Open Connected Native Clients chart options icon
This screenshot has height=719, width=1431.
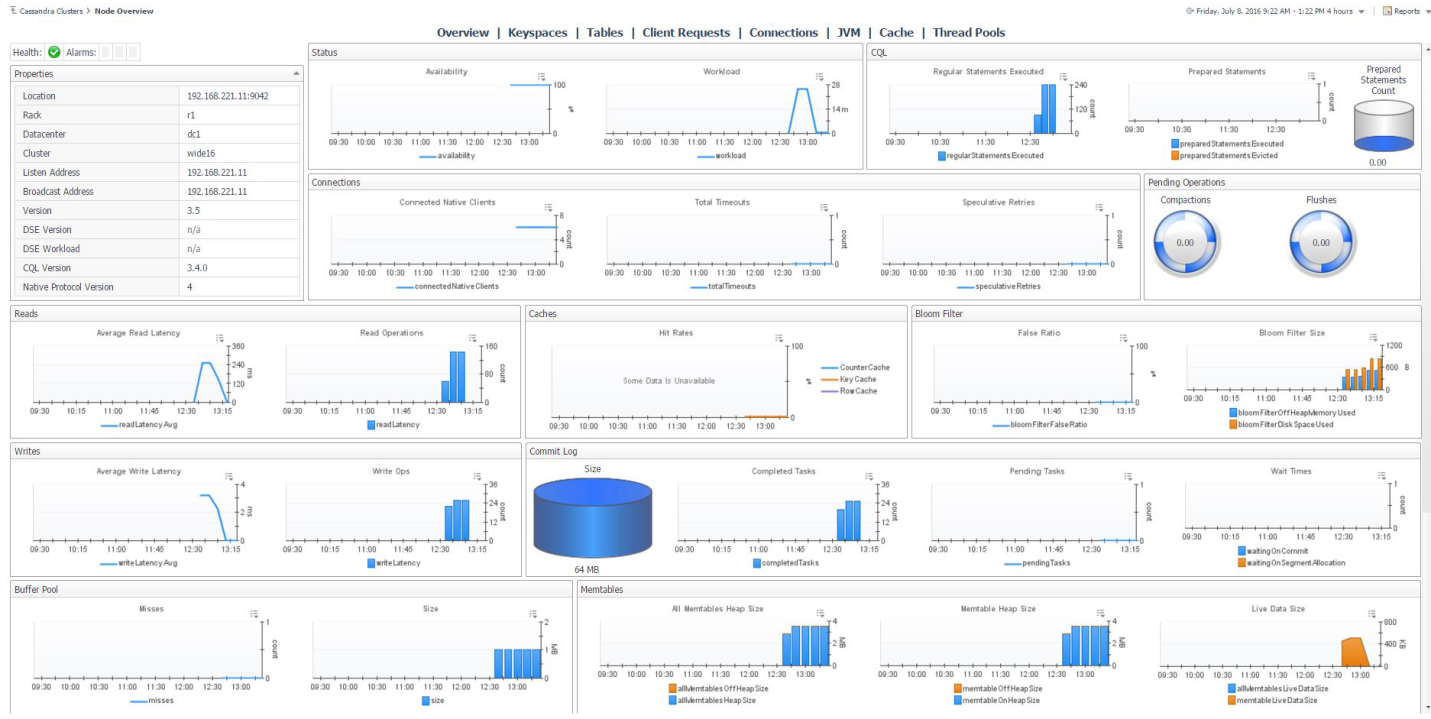pos(547,207)
